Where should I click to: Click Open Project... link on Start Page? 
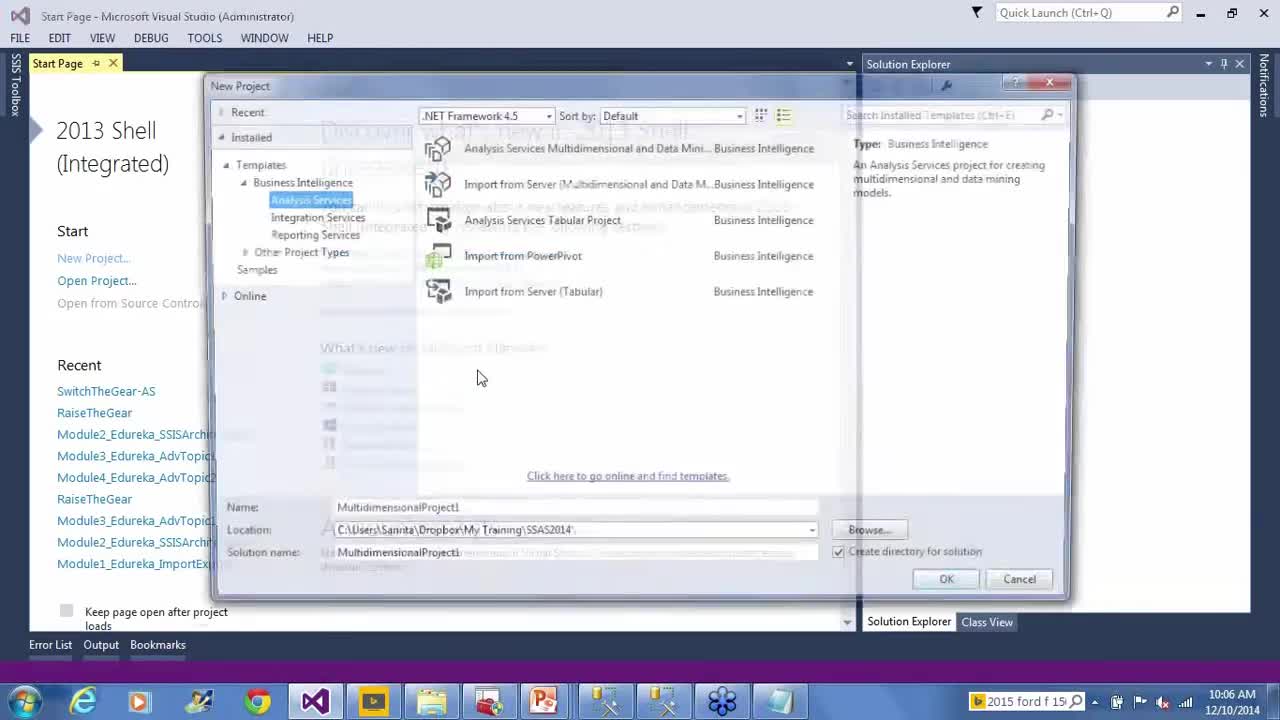tap(96, 281)
